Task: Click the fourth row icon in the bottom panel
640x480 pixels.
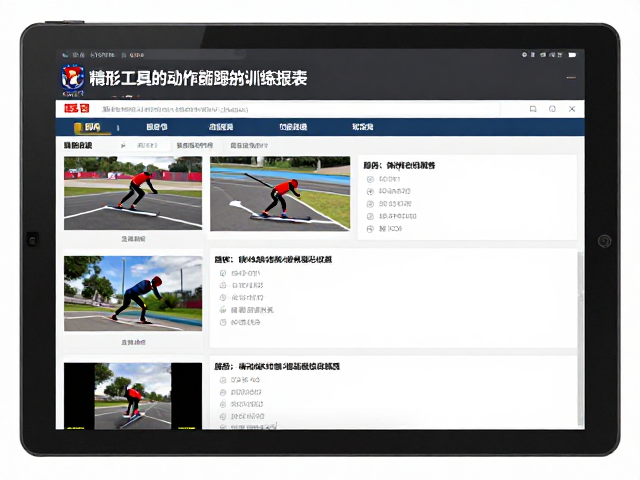Action: click(223, 416)
